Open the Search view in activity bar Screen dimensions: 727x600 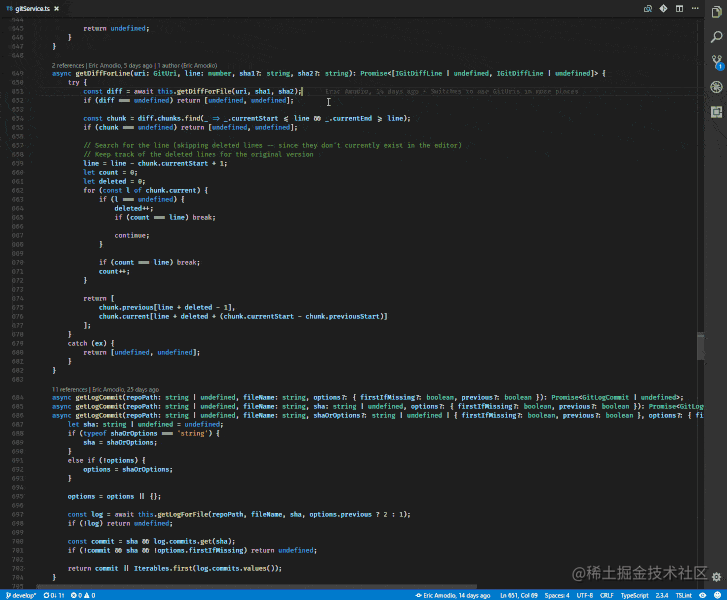pos(716,37)
